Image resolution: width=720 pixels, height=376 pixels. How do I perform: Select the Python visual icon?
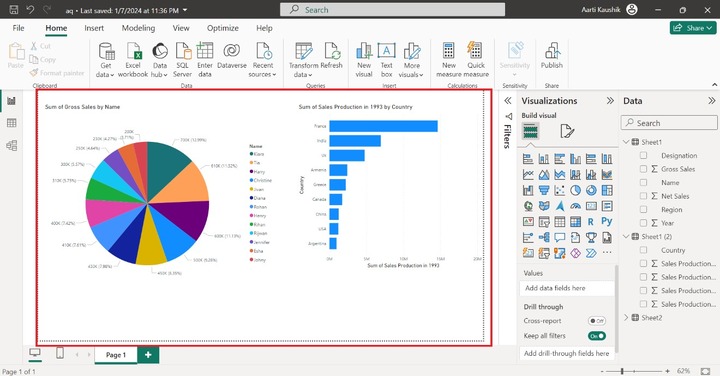[607, 222]
